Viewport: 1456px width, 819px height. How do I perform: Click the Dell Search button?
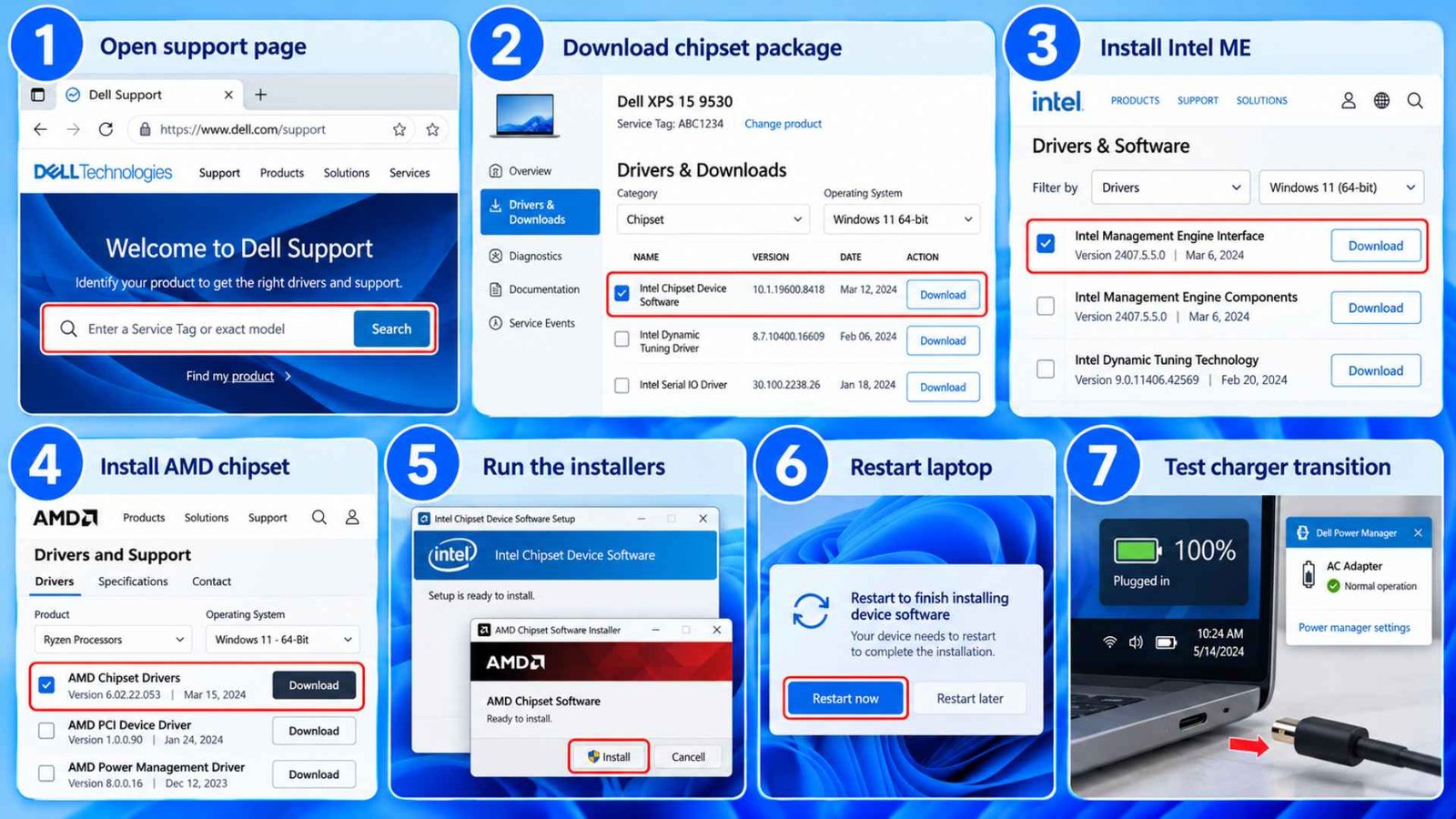click(x=391, y=329)
